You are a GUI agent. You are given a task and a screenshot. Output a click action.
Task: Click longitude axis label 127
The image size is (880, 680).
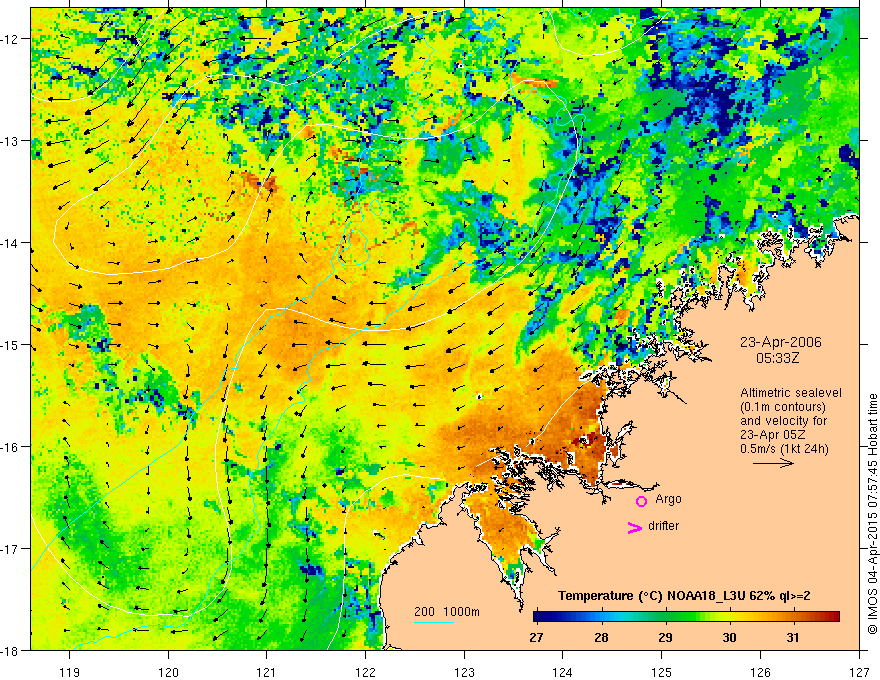tap(859, 672)
